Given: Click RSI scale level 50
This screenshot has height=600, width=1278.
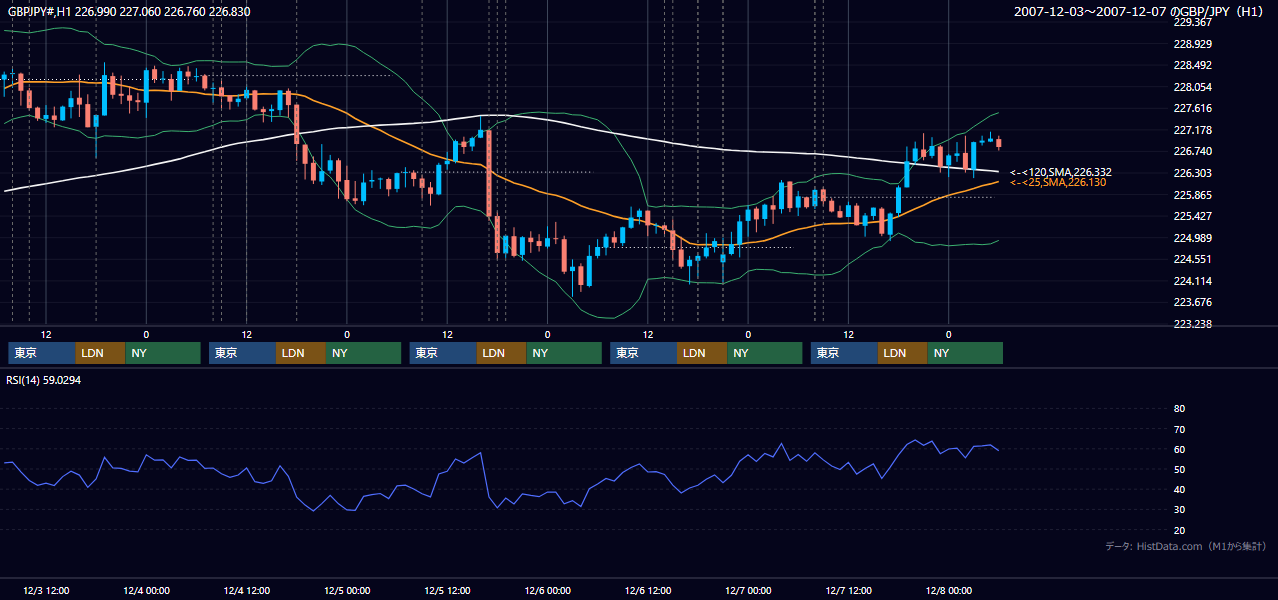Looking at the screenshot, I should pyautogui.click(x=1179, y=469).
